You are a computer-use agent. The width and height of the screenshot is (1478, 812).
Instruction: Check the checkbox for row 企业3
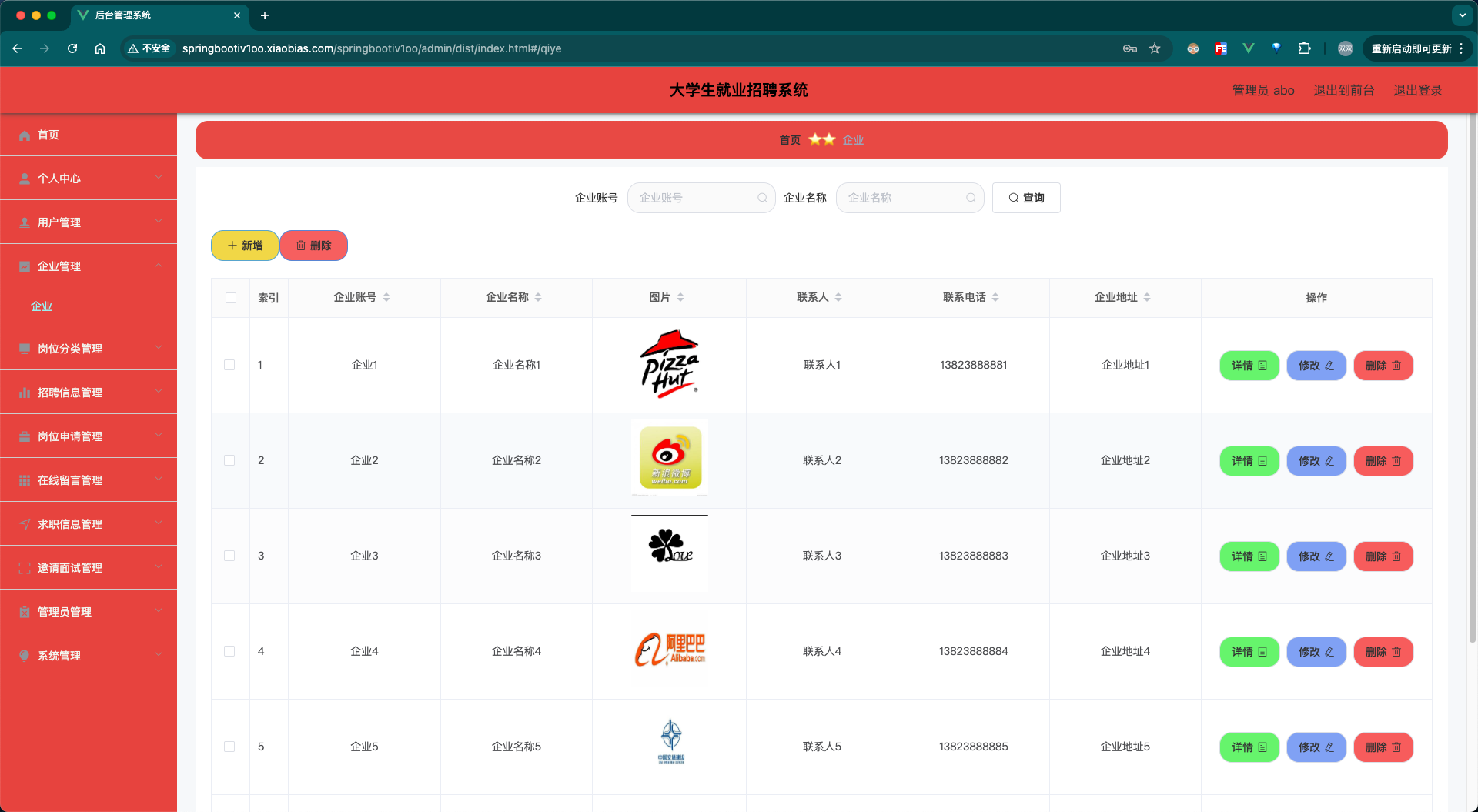click(x=229, y=556)
